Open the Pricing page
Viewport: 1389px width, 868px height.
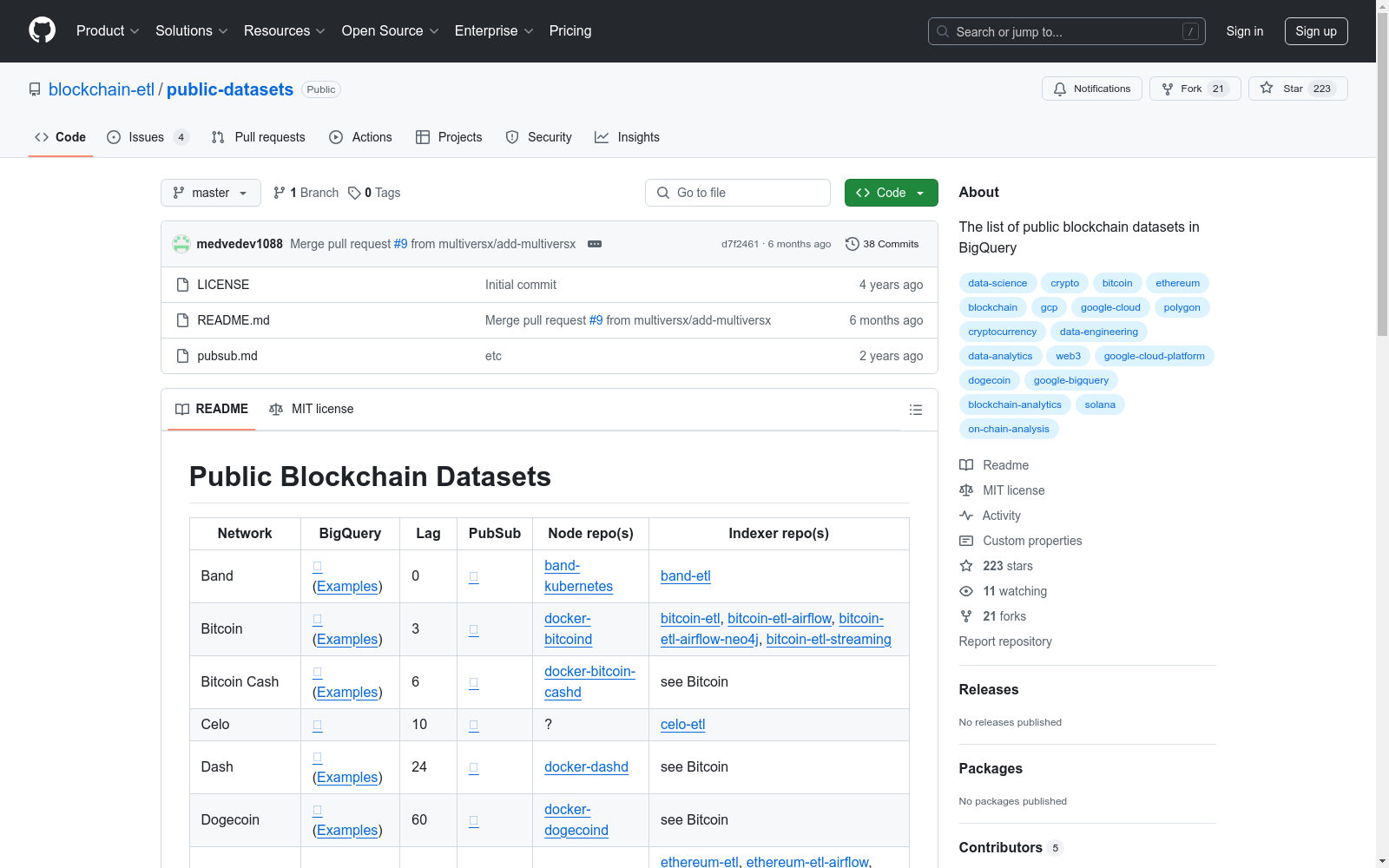click(x=570, y=31)
